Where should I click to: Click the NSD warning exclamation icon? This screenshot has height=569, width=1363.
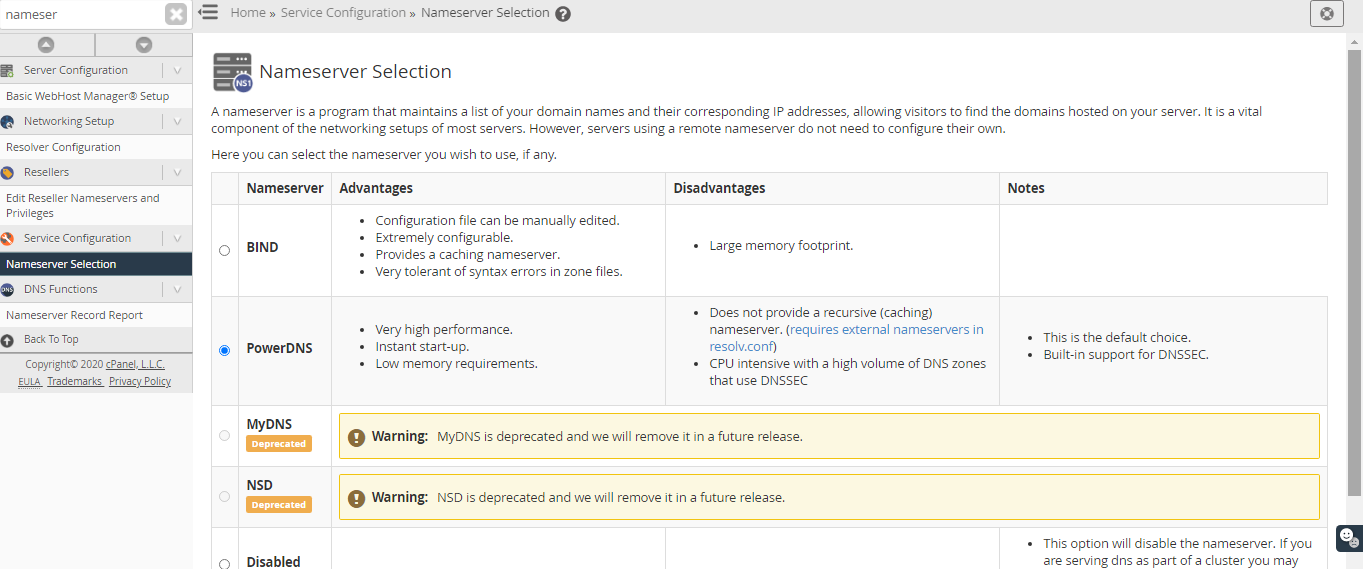pos(356,497)
